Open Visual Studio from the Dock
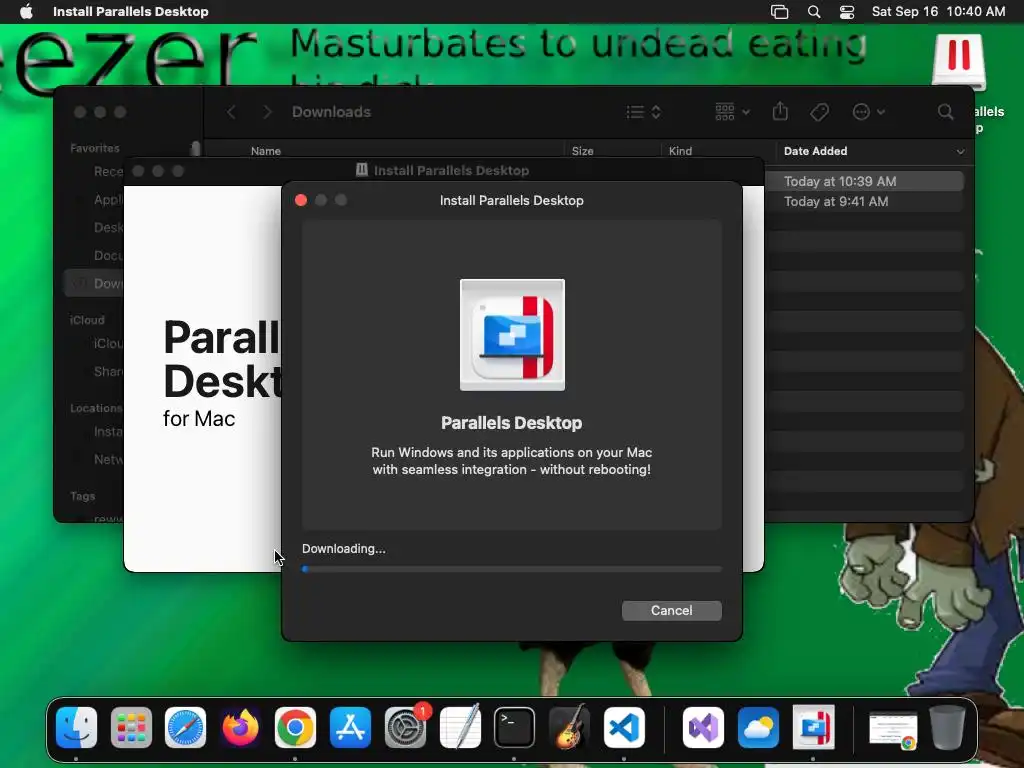Image resolution: width=1024 pixels, height=768 pixels. point(703,728)
